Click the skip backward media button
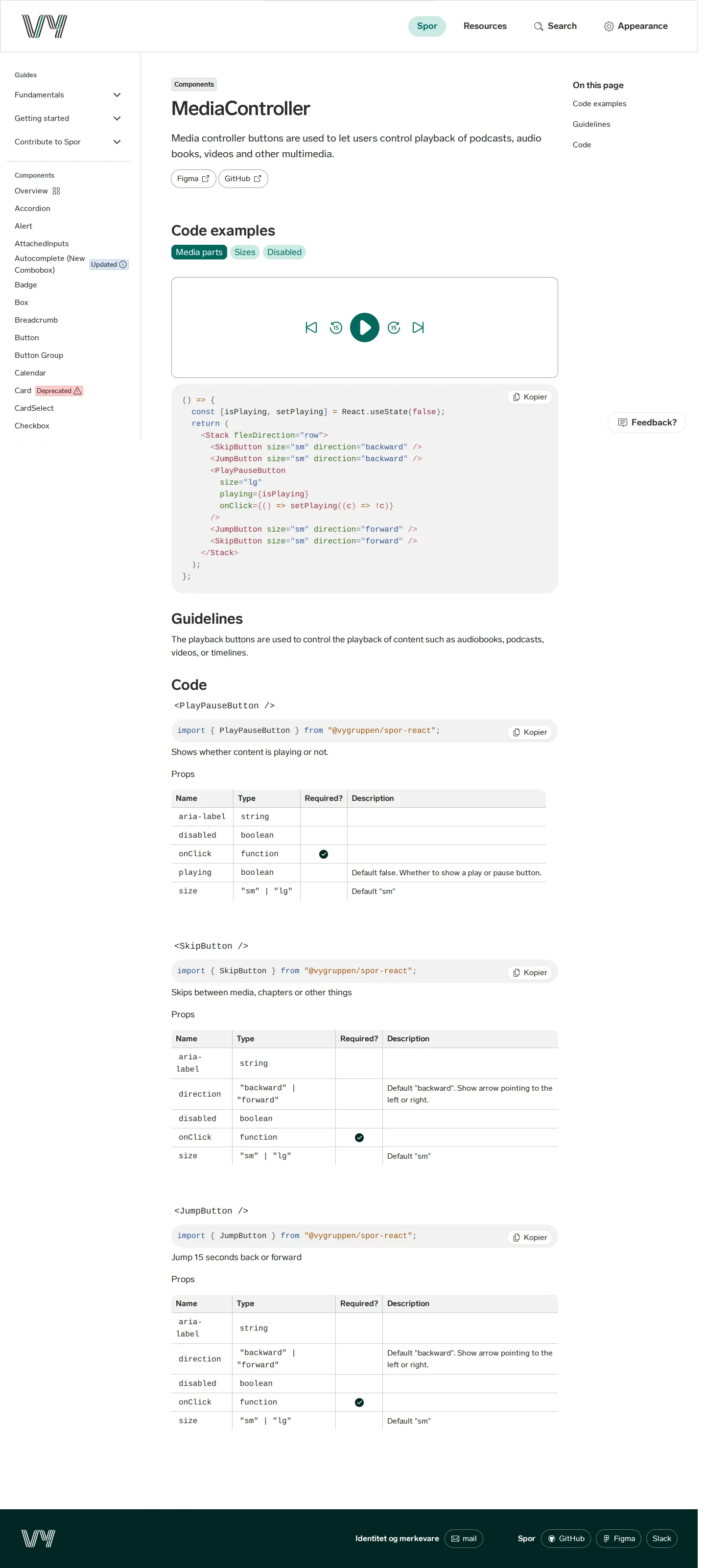 point(311,328)
